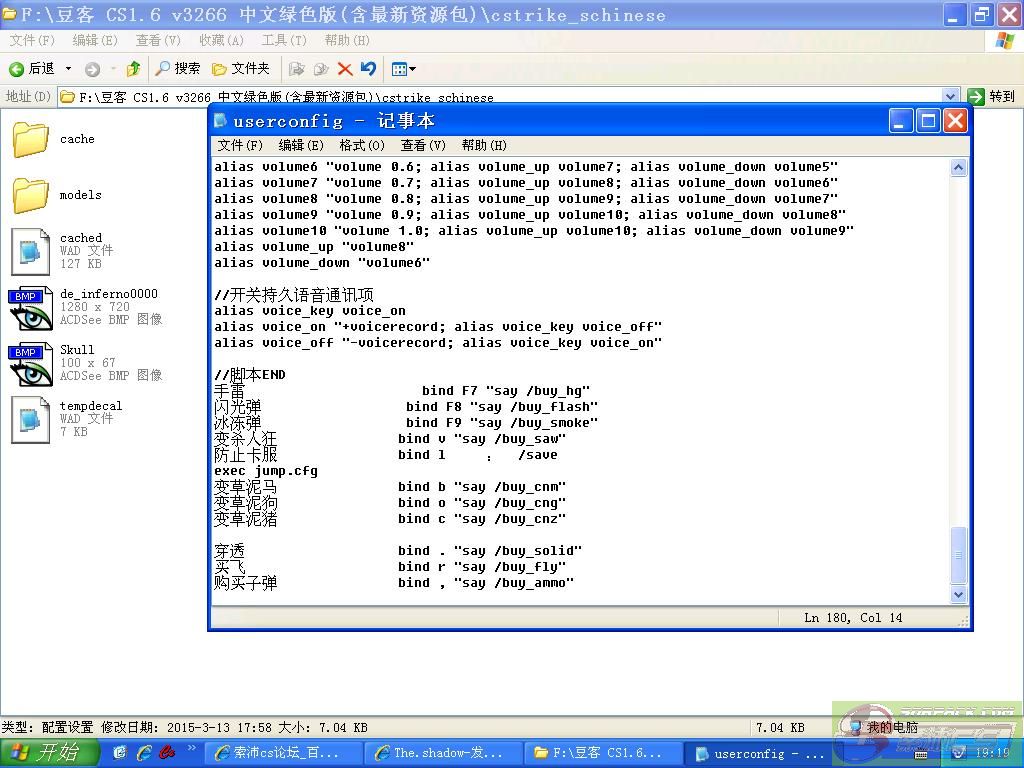This screenshot has width=1024, height=768.
Task: Click the grayed-out Forward arrow in Explorer
Action: click(x=93, y=69)
